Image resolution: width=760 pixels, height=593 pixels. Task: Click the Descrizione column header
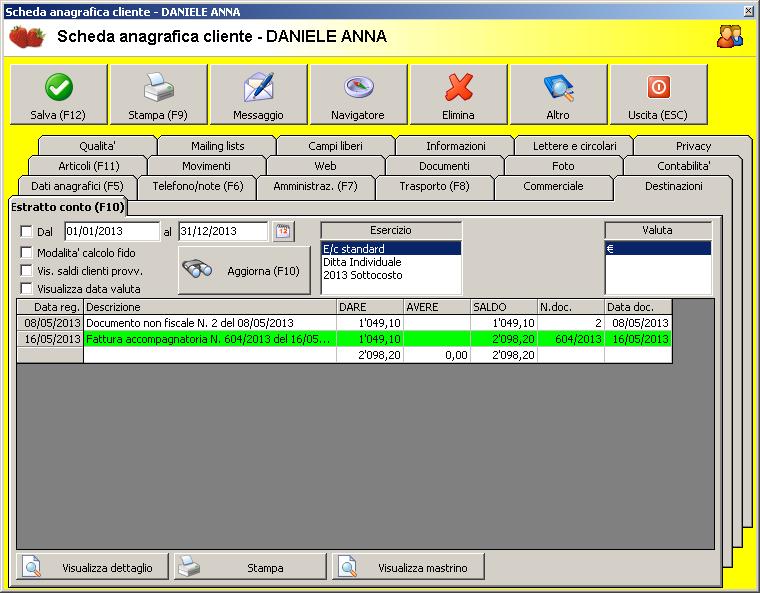point(210,307)
